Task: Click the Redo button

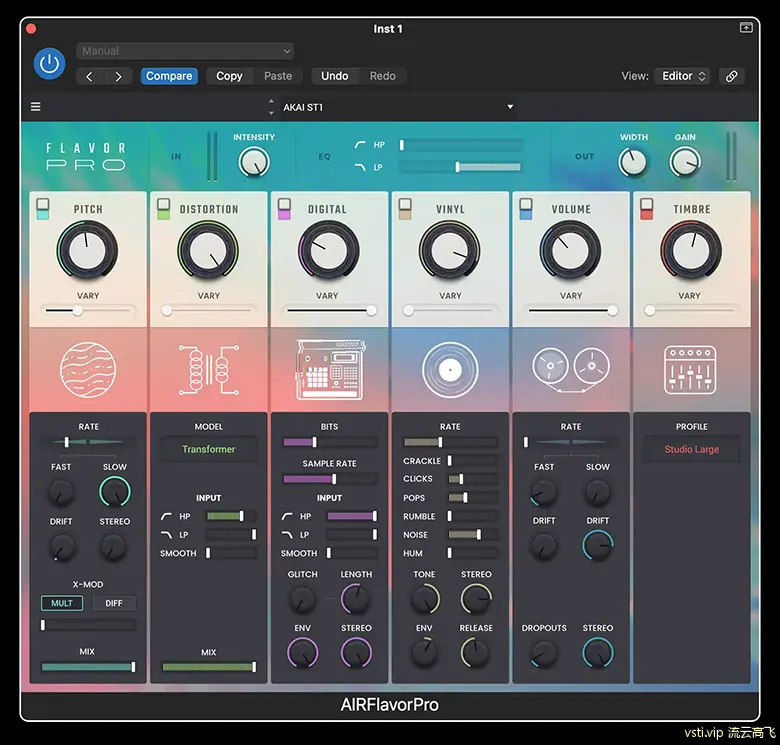Action: (383, 76)
